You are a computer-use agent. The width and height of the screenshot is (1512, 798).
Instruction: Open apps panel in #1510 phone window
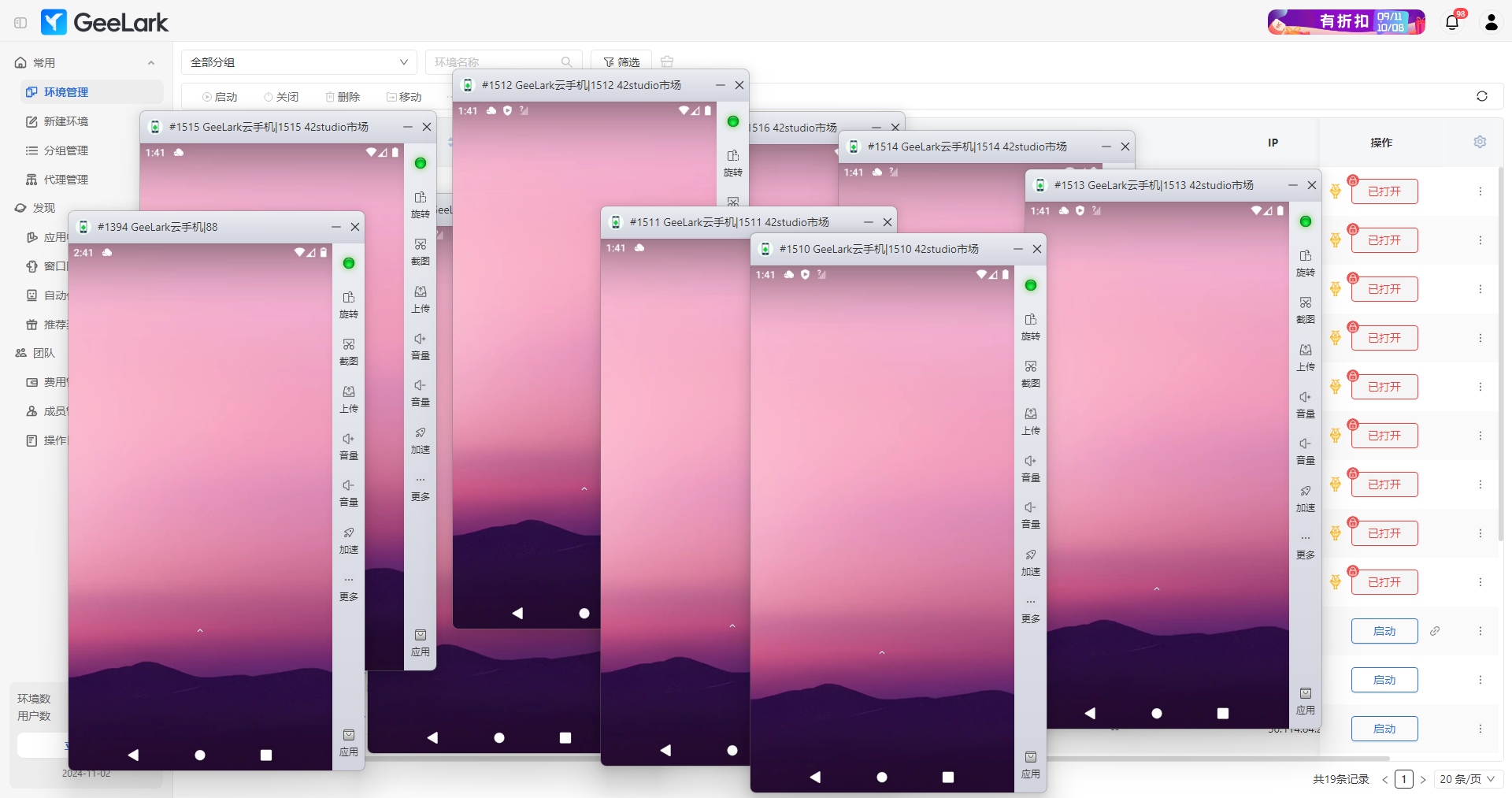1031,764
